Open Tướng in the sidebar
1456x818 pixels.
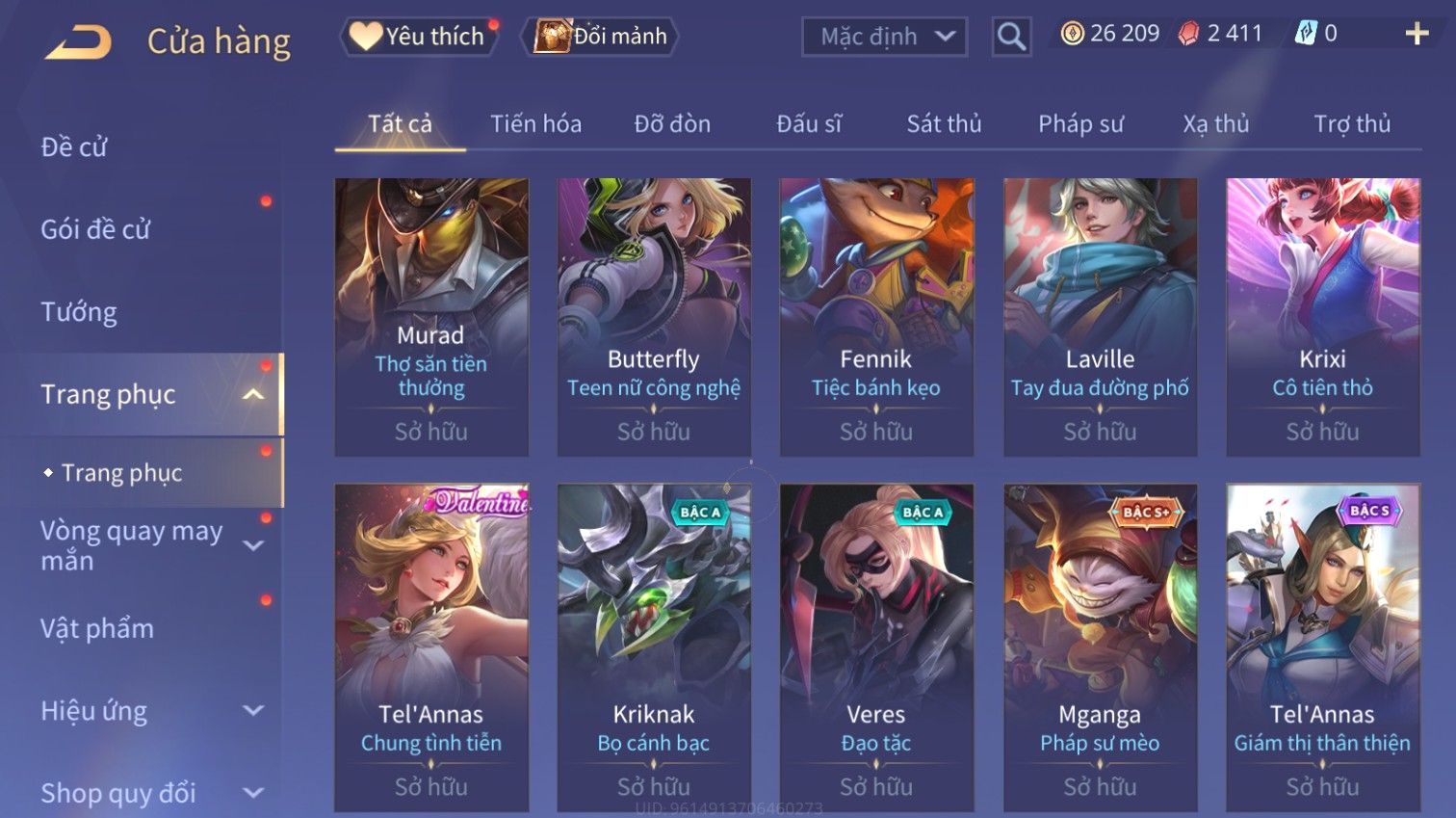click(79, 312)
